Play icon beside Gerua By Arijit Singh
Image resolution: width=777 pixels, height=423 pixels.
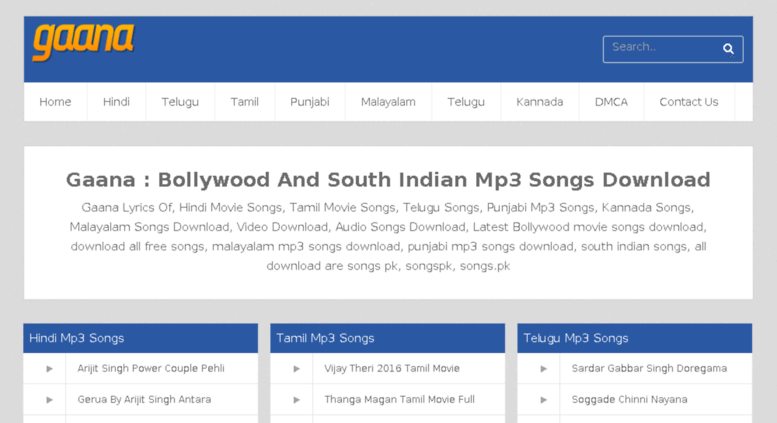coord(49,400)
